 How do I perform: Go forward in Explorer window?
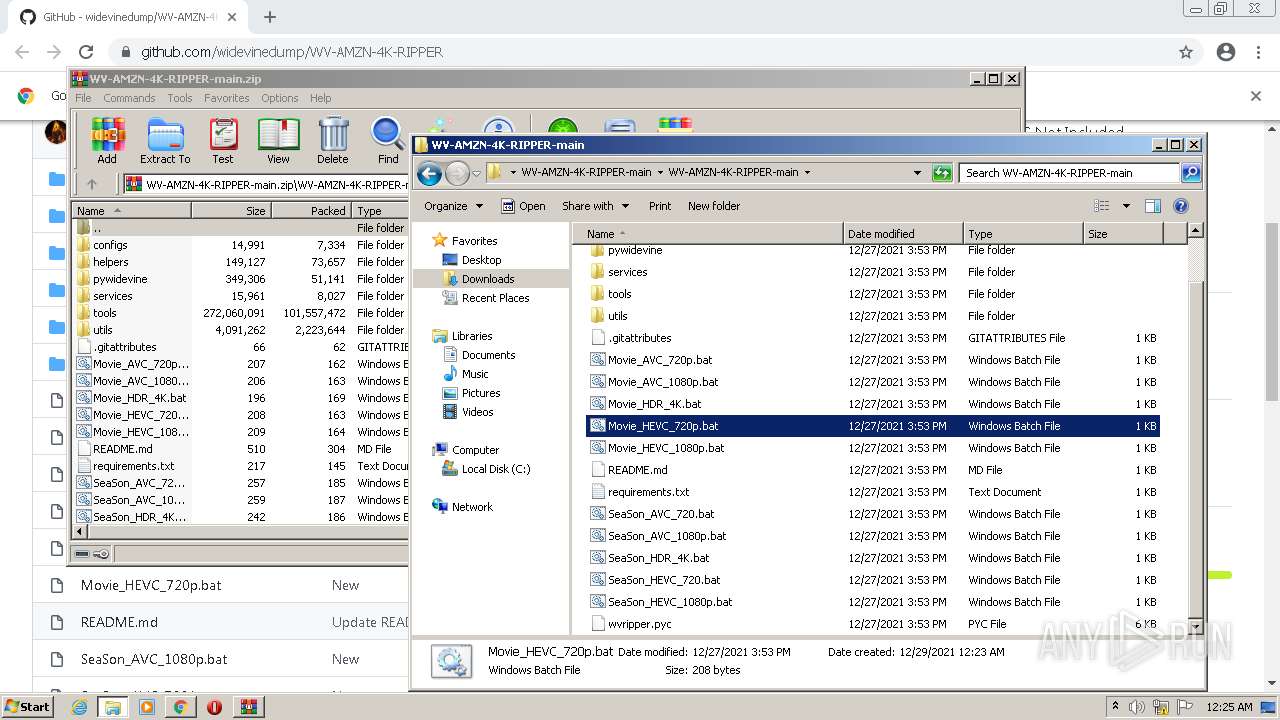tap(457, 173)
